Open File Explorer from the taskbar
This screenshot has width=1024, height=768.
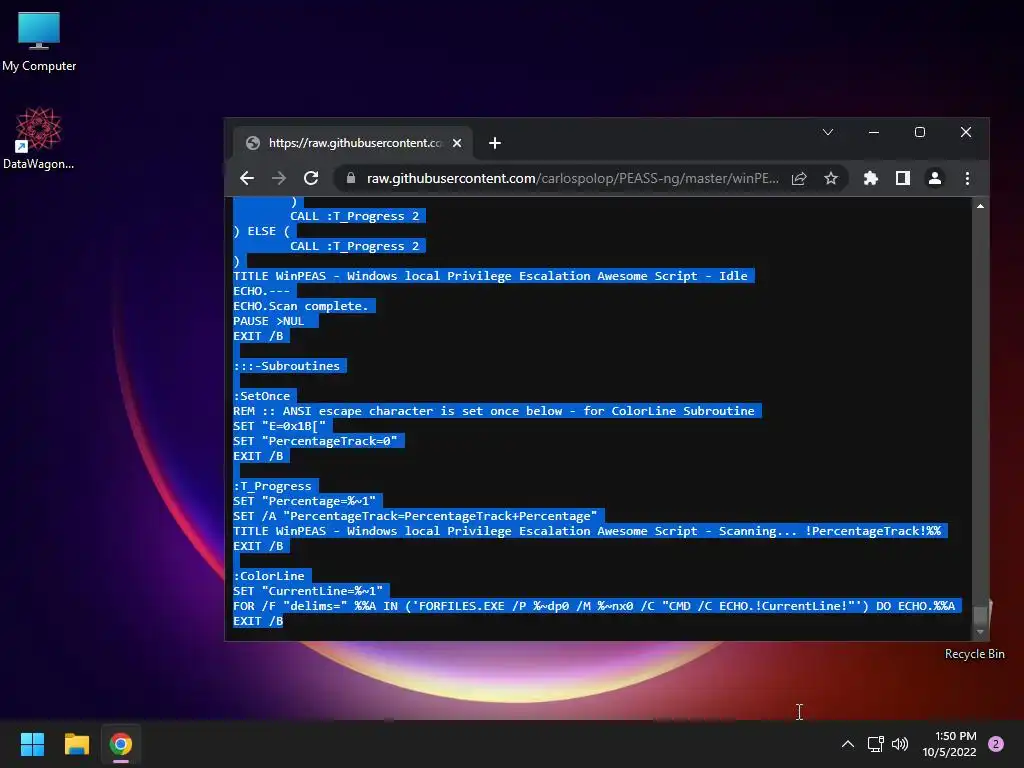[x=76, y=744]
